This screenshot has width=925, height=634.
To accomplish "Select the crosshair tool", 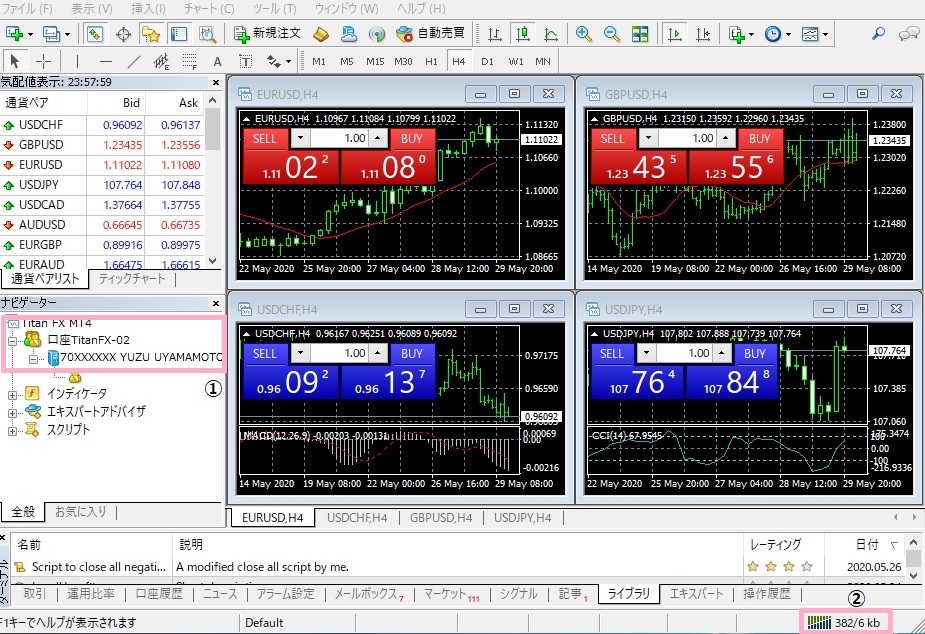I will (x=43, y=61).
